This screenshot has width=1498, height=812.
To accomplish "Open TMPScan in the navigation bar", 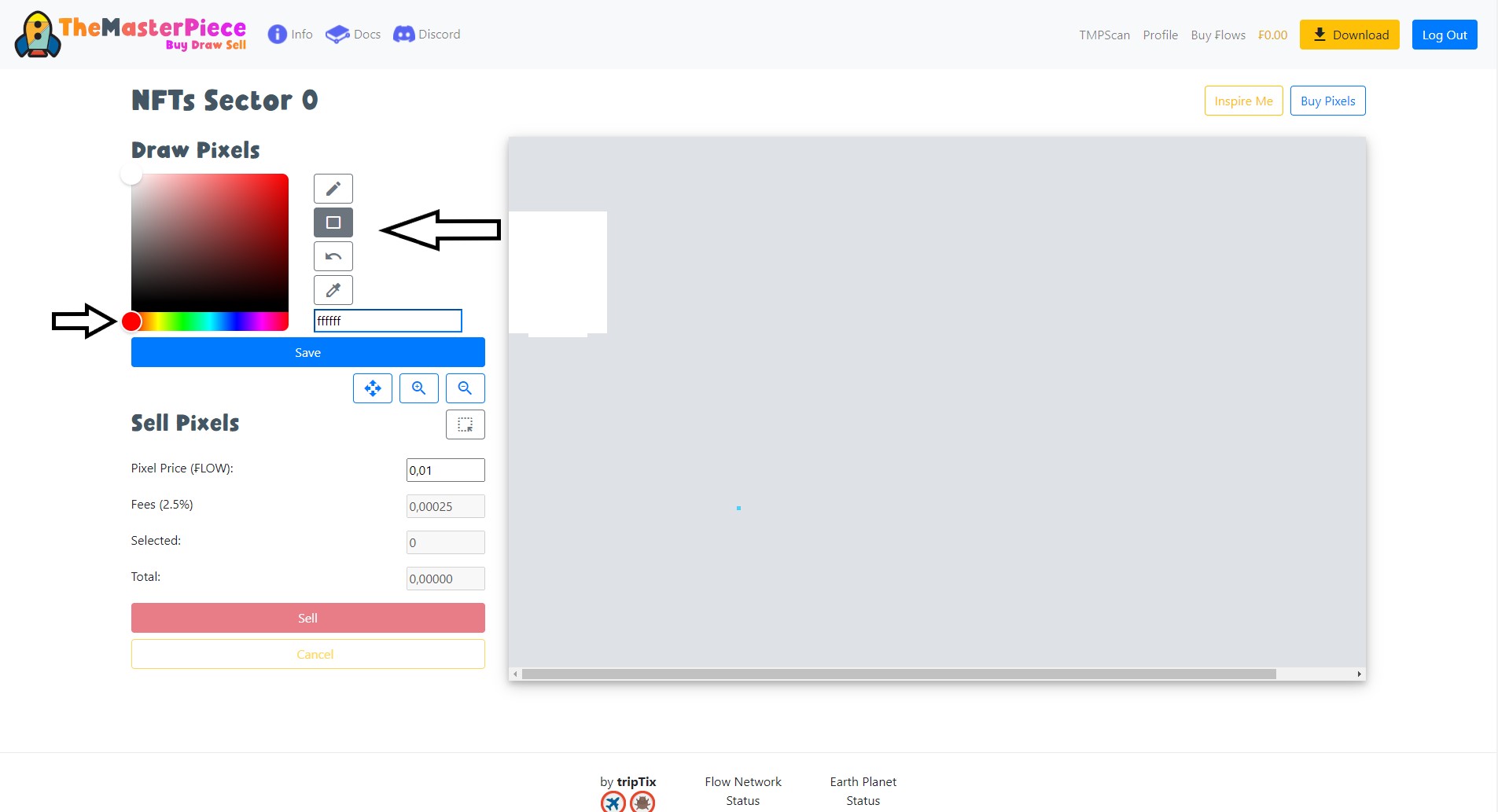I will click(x=1104, y=35).
